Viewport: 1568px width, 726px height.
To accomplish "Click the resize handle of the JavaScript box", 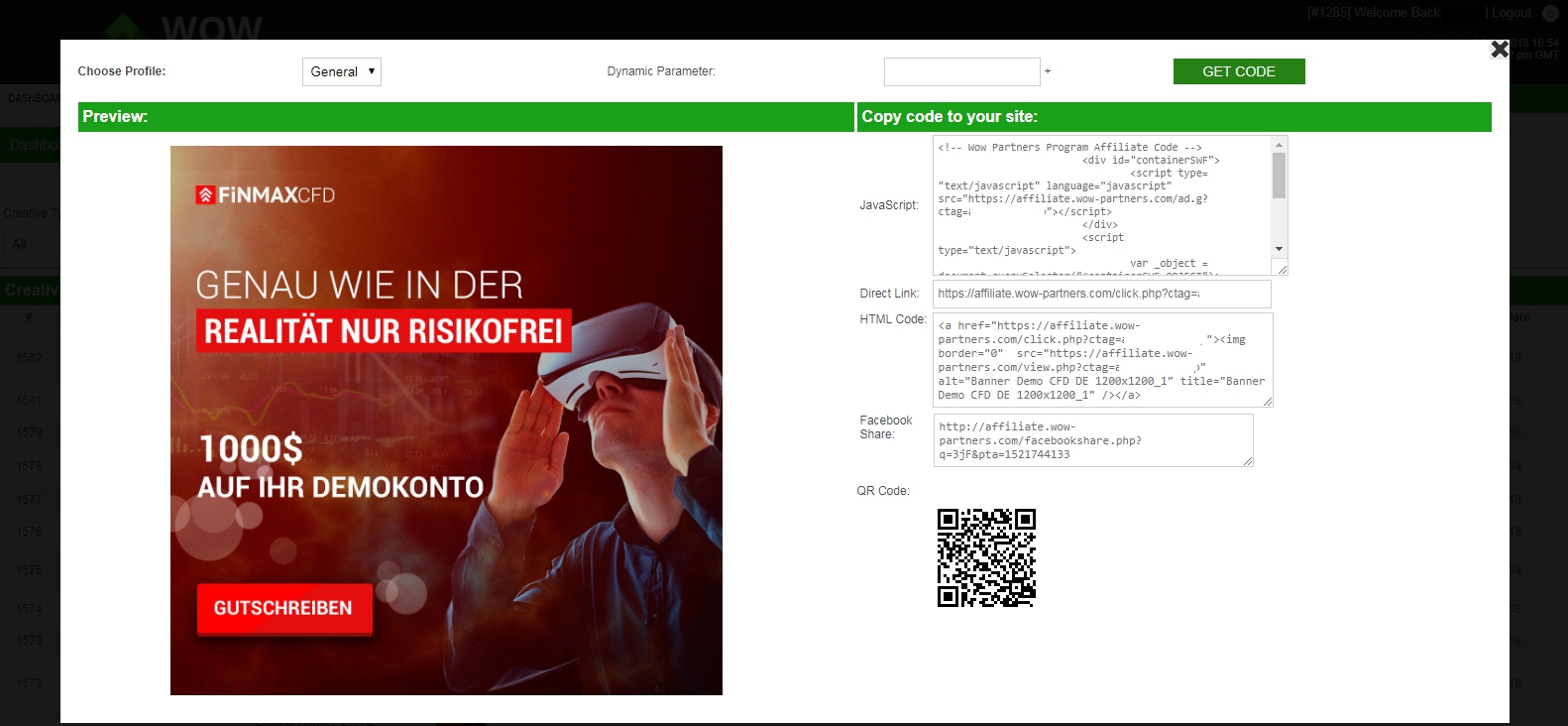I will (x=1282, y=269).
